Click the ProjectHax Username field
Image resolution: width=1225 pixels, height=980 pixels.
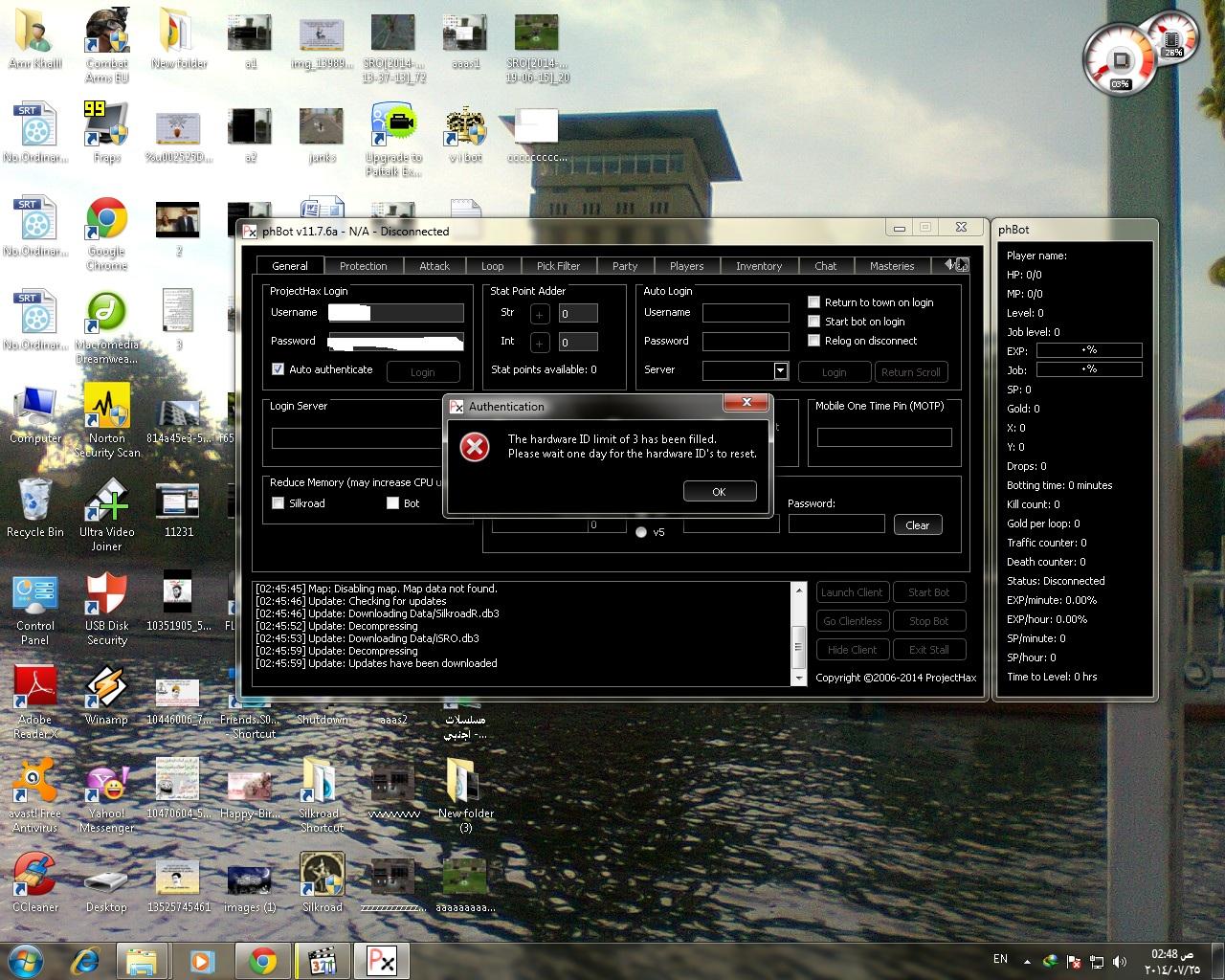(396, 313)
